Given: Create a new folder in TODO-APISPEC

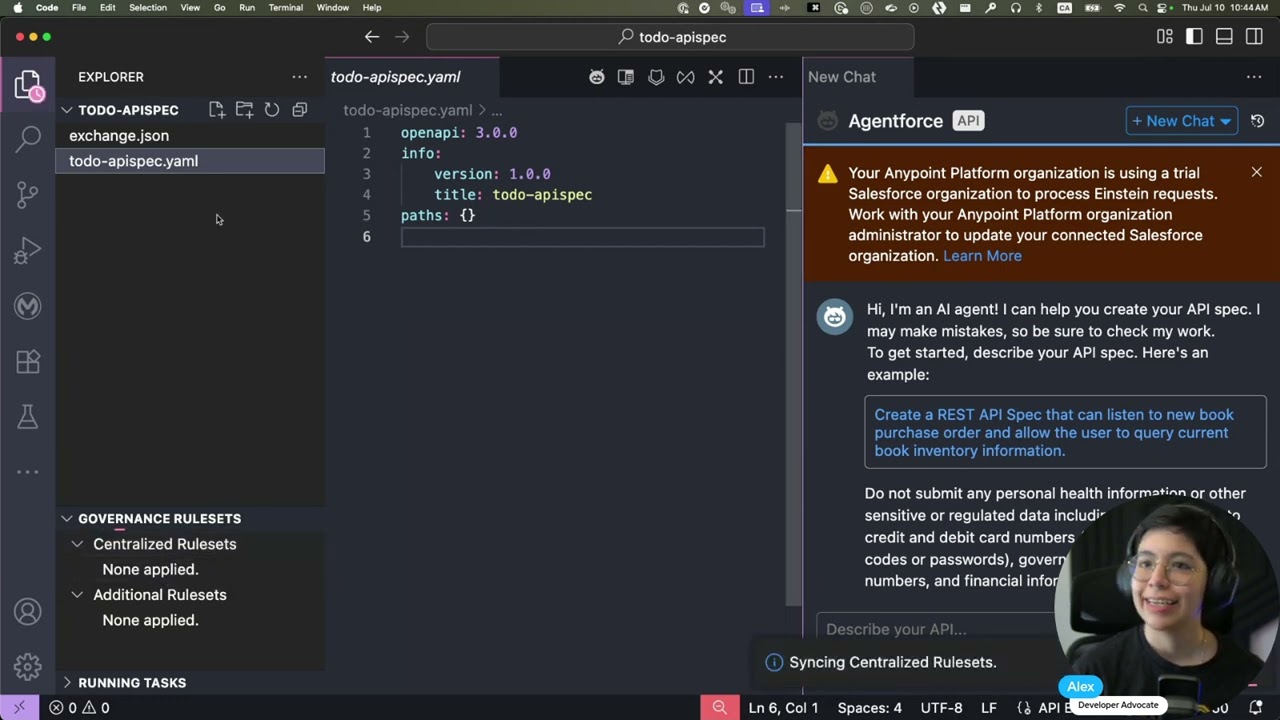Looking at the screenshot, I should (244, 110).
